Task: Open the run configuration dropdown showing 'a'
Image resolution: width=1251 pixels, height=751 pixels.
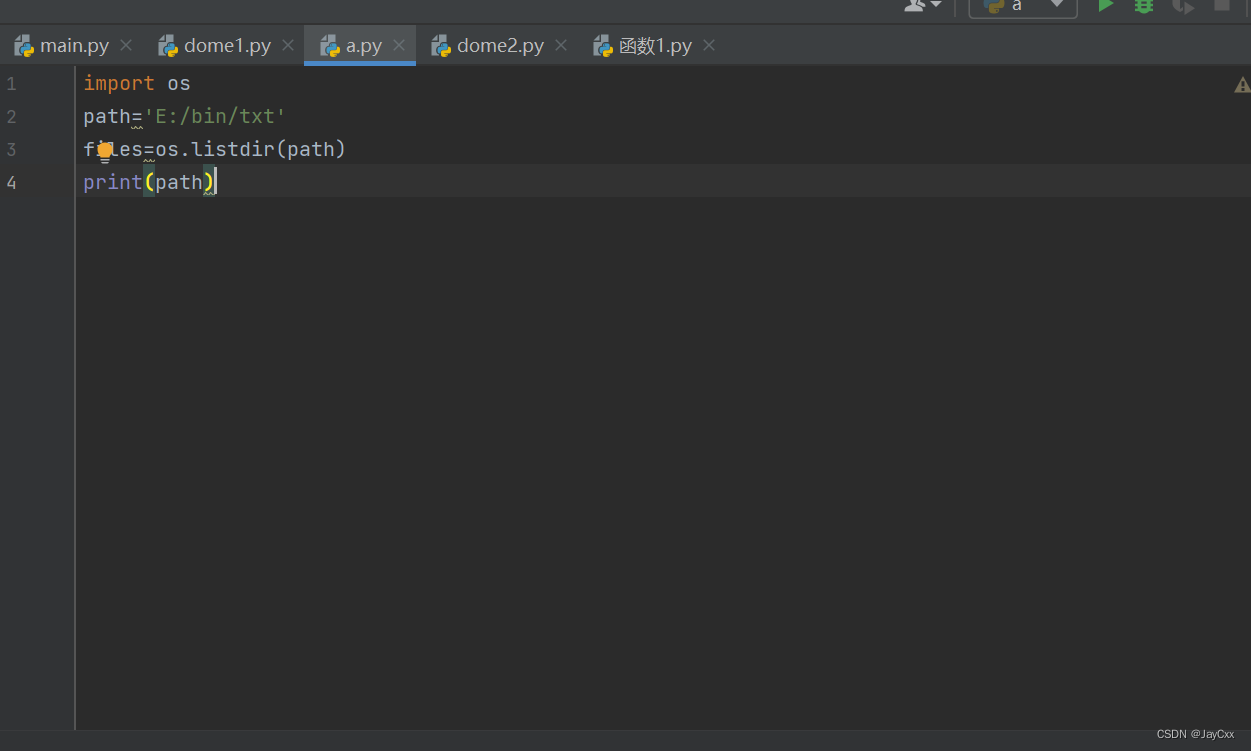Action: click(x=1017, y=6)
